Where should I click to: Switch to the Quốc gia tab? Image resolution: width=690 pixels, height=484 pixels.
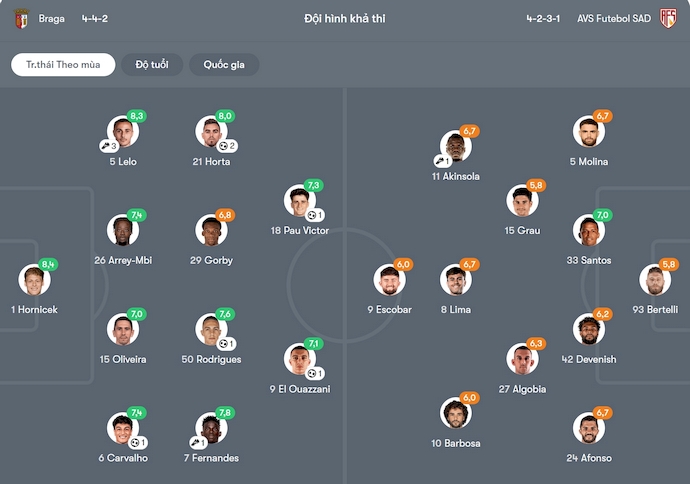pos(224,65)
